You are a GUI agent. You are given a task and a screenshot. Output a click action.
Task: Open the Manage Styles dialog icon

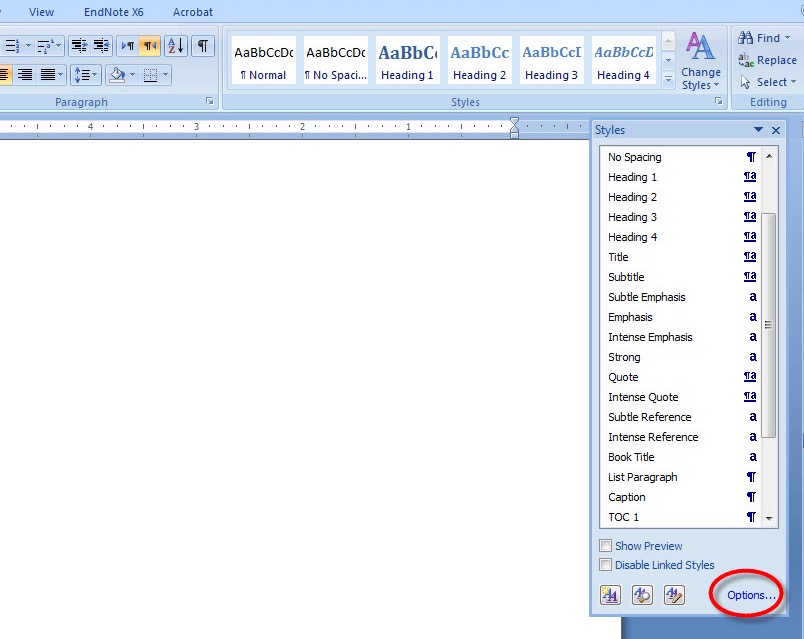pyautogui.click(x=674, y=595)
